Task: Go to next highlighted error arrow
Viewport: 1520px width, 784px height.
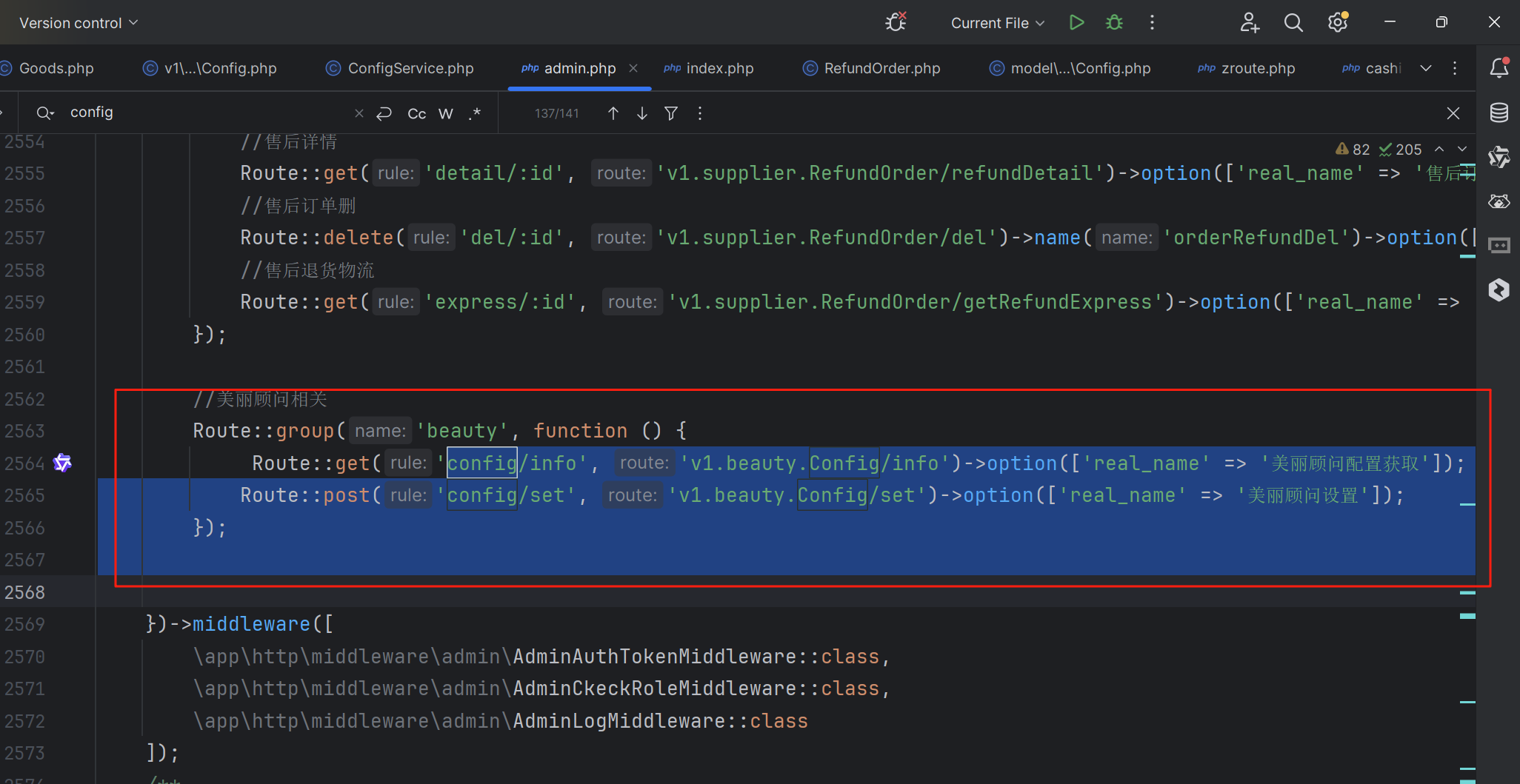Action: (x=1462, y=150)
